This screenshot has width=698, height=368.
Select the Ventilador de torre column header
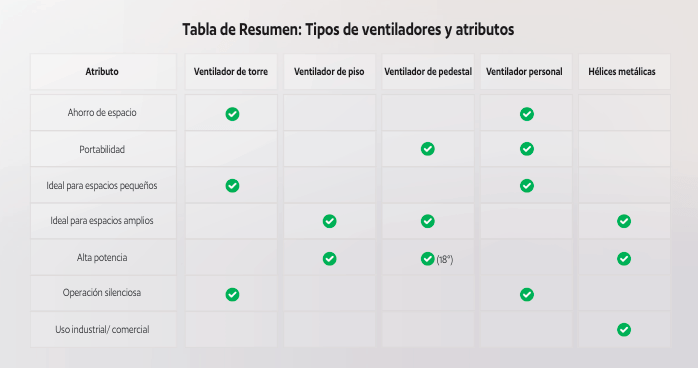pos(231,72)
